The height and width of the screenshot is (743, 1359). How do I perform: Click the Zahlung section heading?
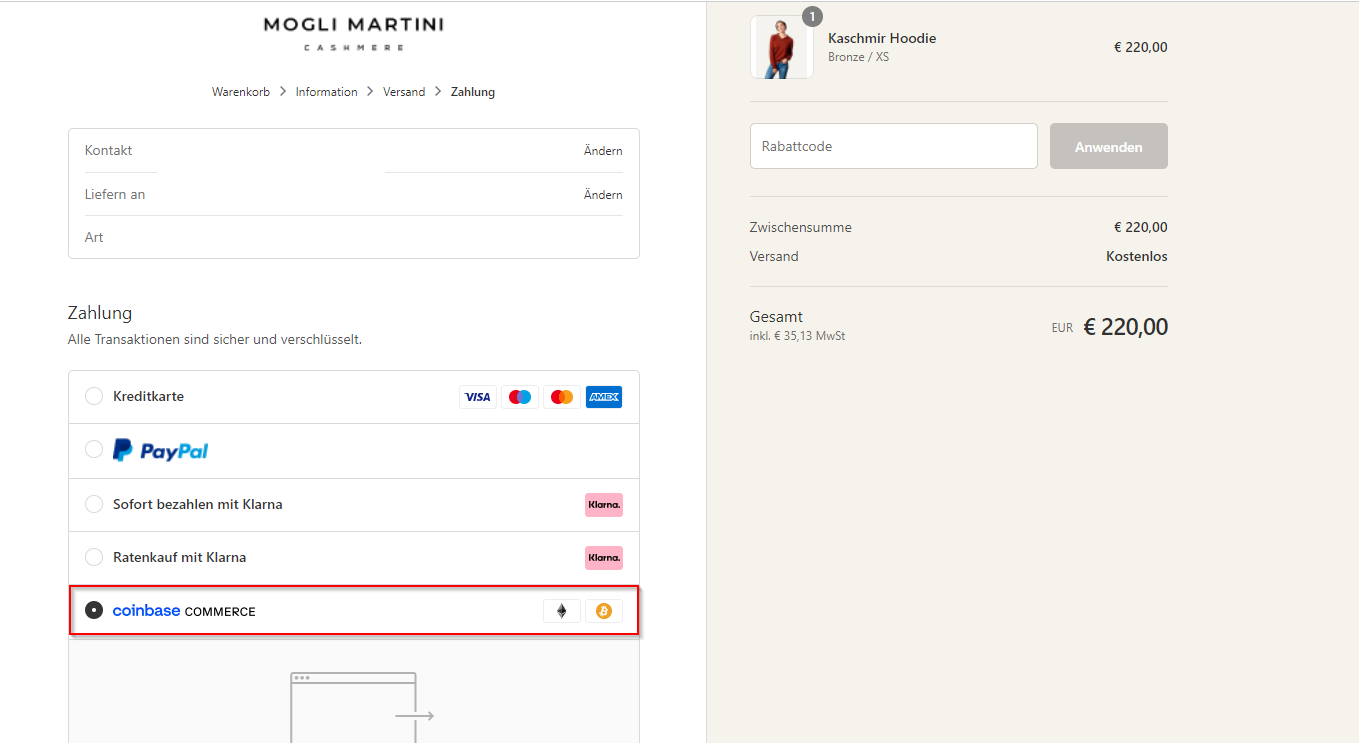click(100, 313)
